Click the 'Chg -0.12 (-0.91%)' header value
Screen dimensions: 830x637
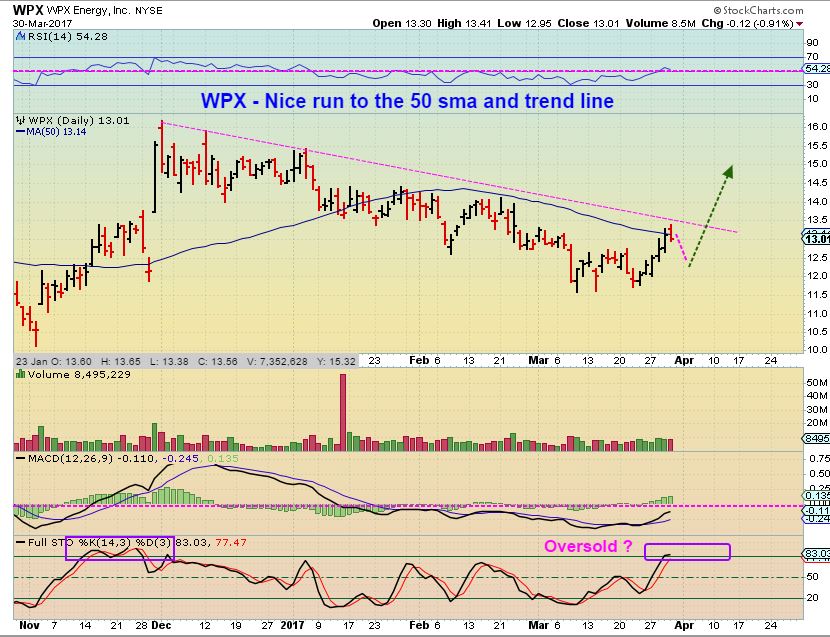pos(748,23)
